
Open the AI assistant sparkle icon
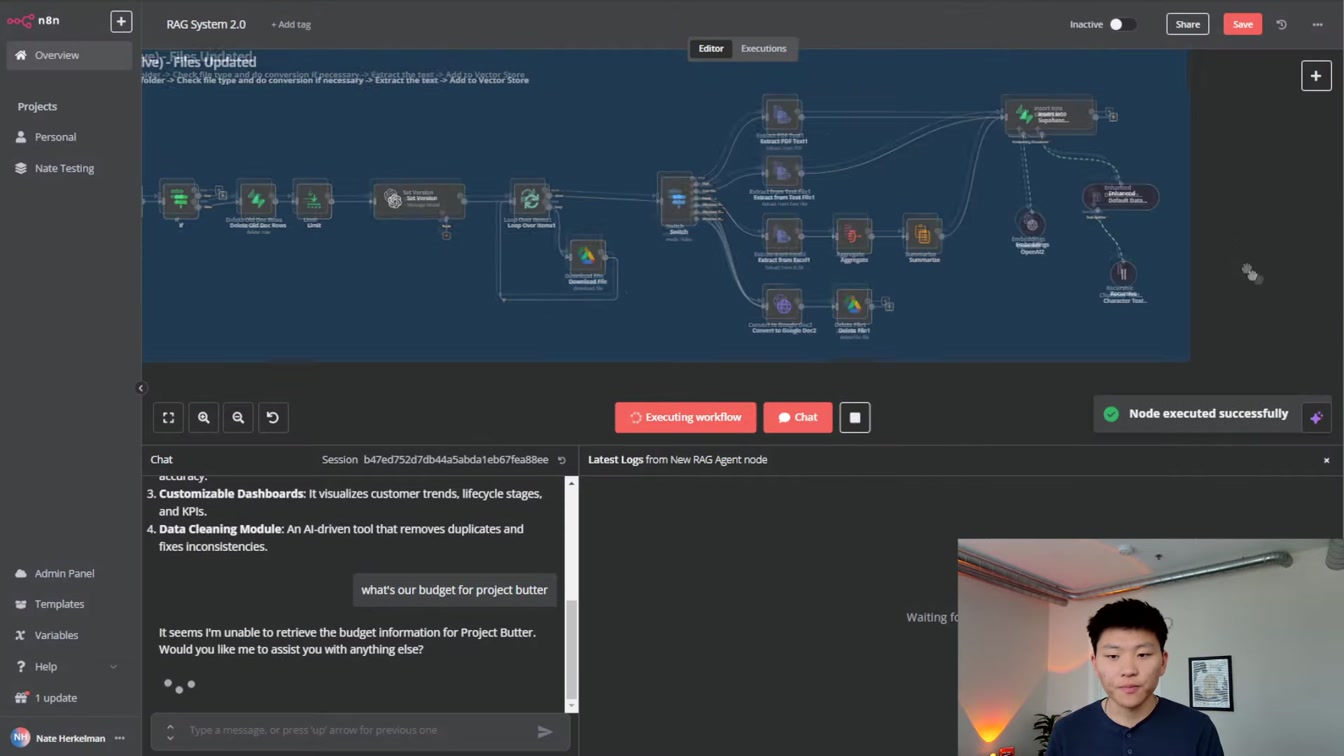[x=1316, y=418]
